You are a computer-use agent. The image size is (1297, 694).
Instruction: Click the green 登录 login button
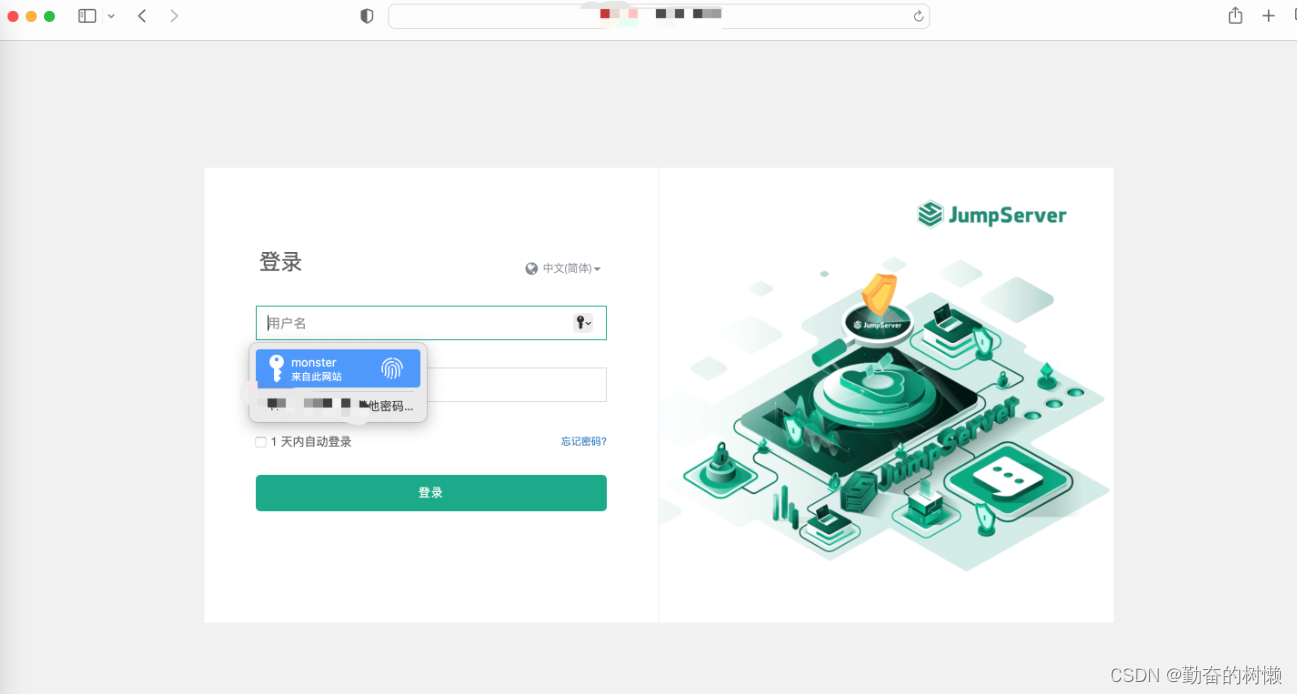coord(431,493)
